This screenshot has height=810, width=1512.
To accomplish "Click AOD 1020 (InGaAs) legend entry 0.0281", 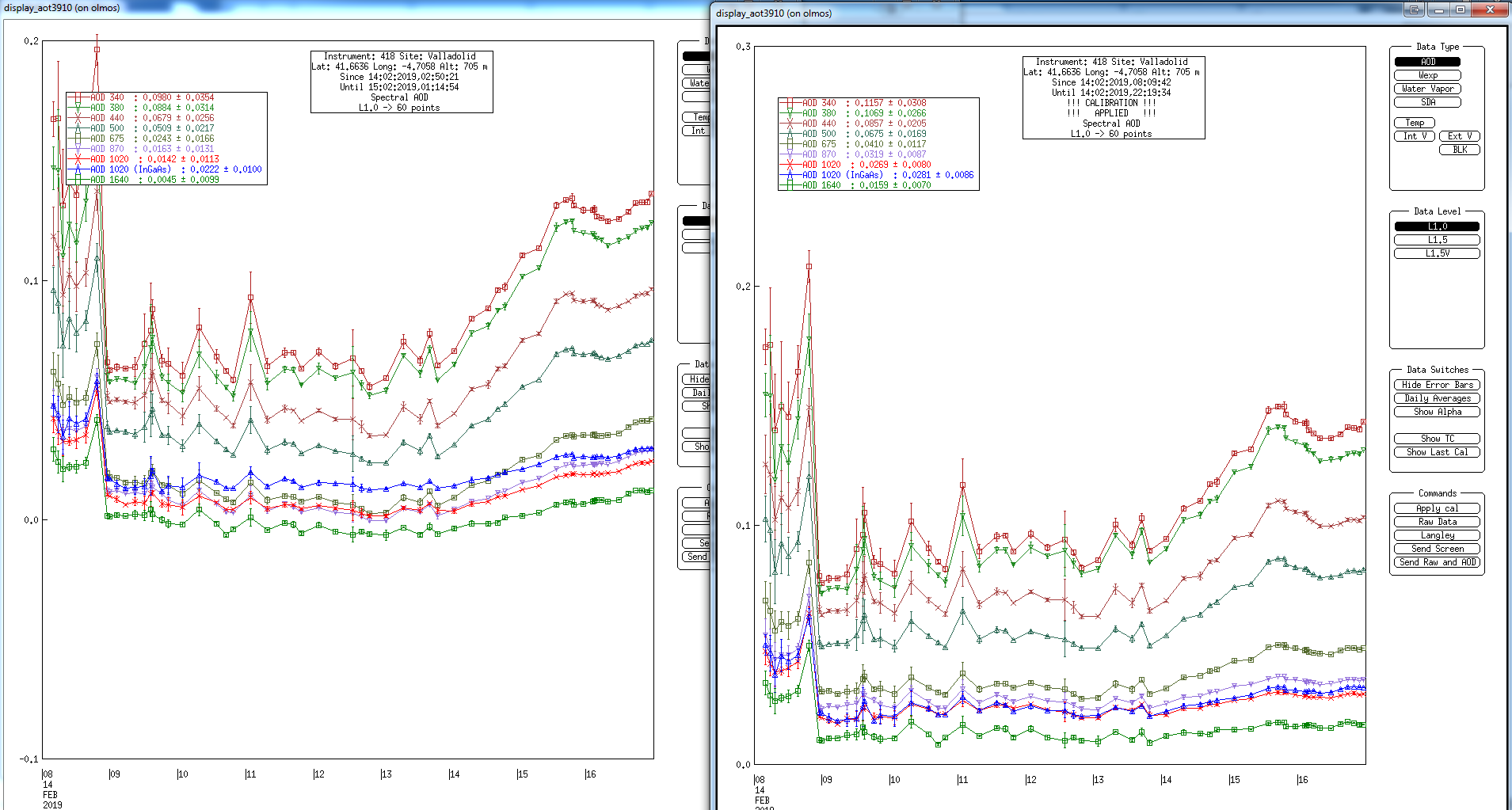I will click(x=877, y=175).
